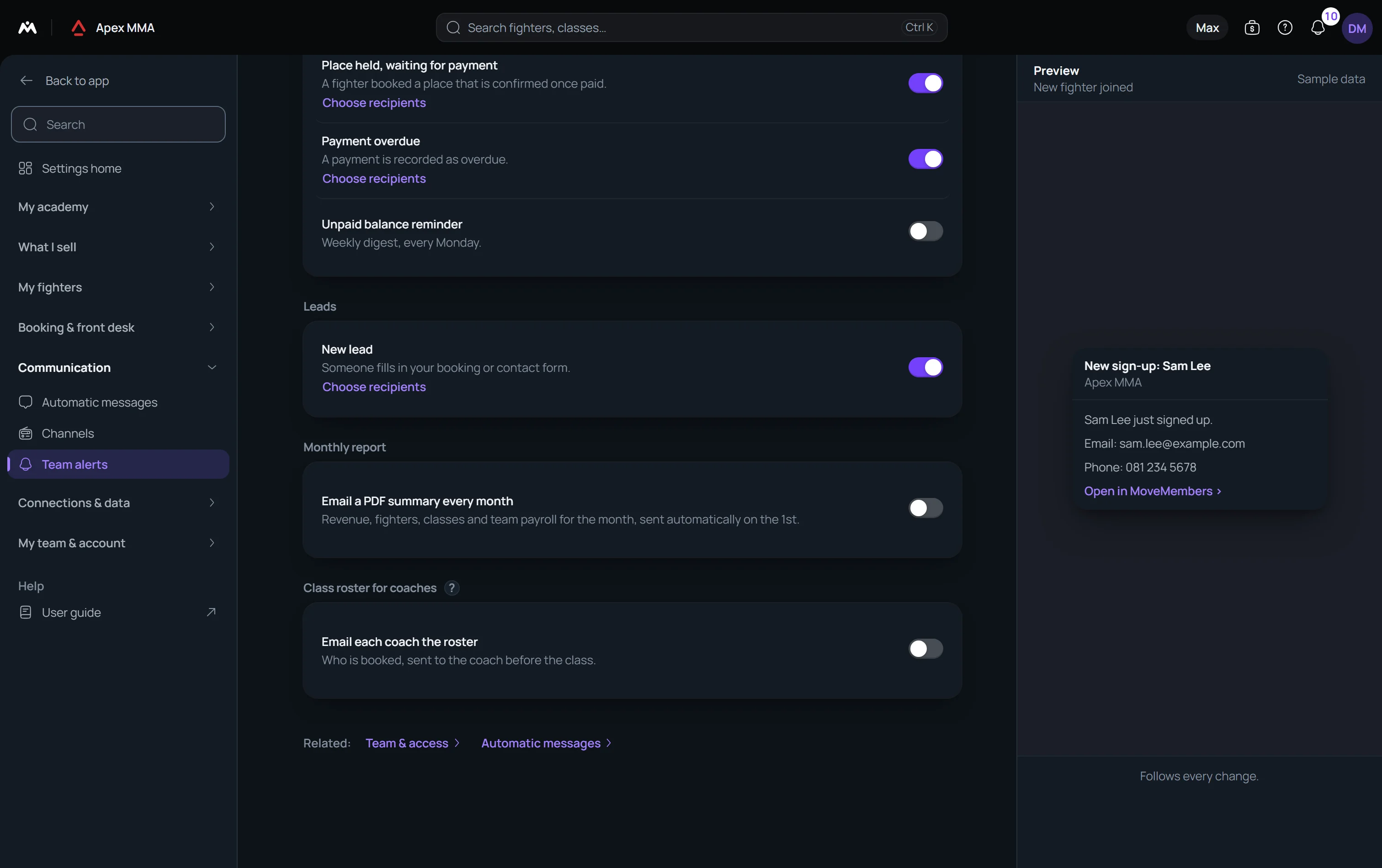1382x868 pixels.
Task: Click the Channels icon in sidebar
Action: pos(25,433)
